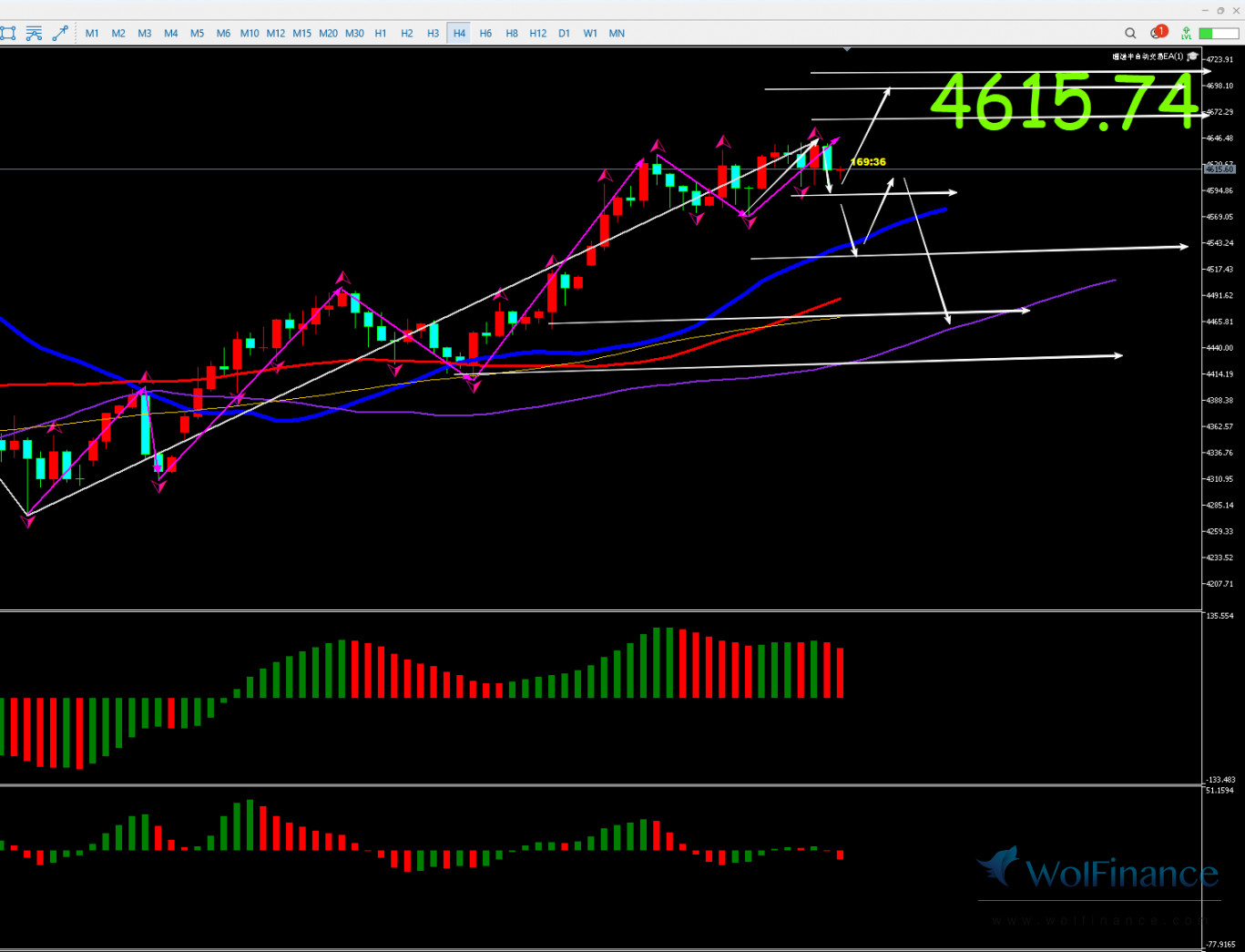
Task: Select the arrowed trend line tool
Action: point(60,34)
